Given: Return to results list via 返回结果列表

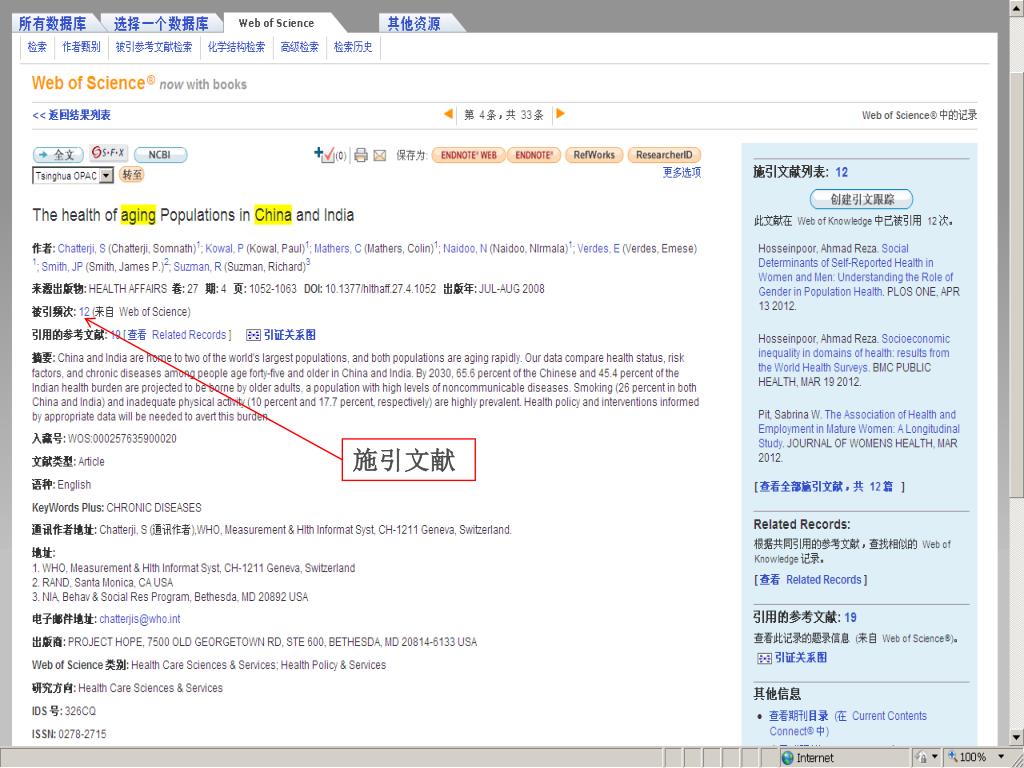Looking at the screenshot, I should [x=71, y=115].
